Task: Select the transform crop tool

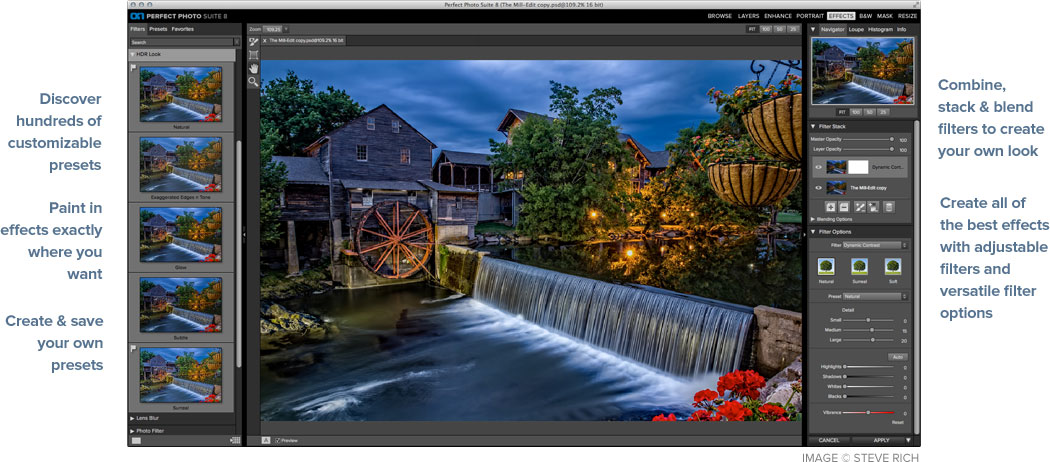Action: (254, 55)
